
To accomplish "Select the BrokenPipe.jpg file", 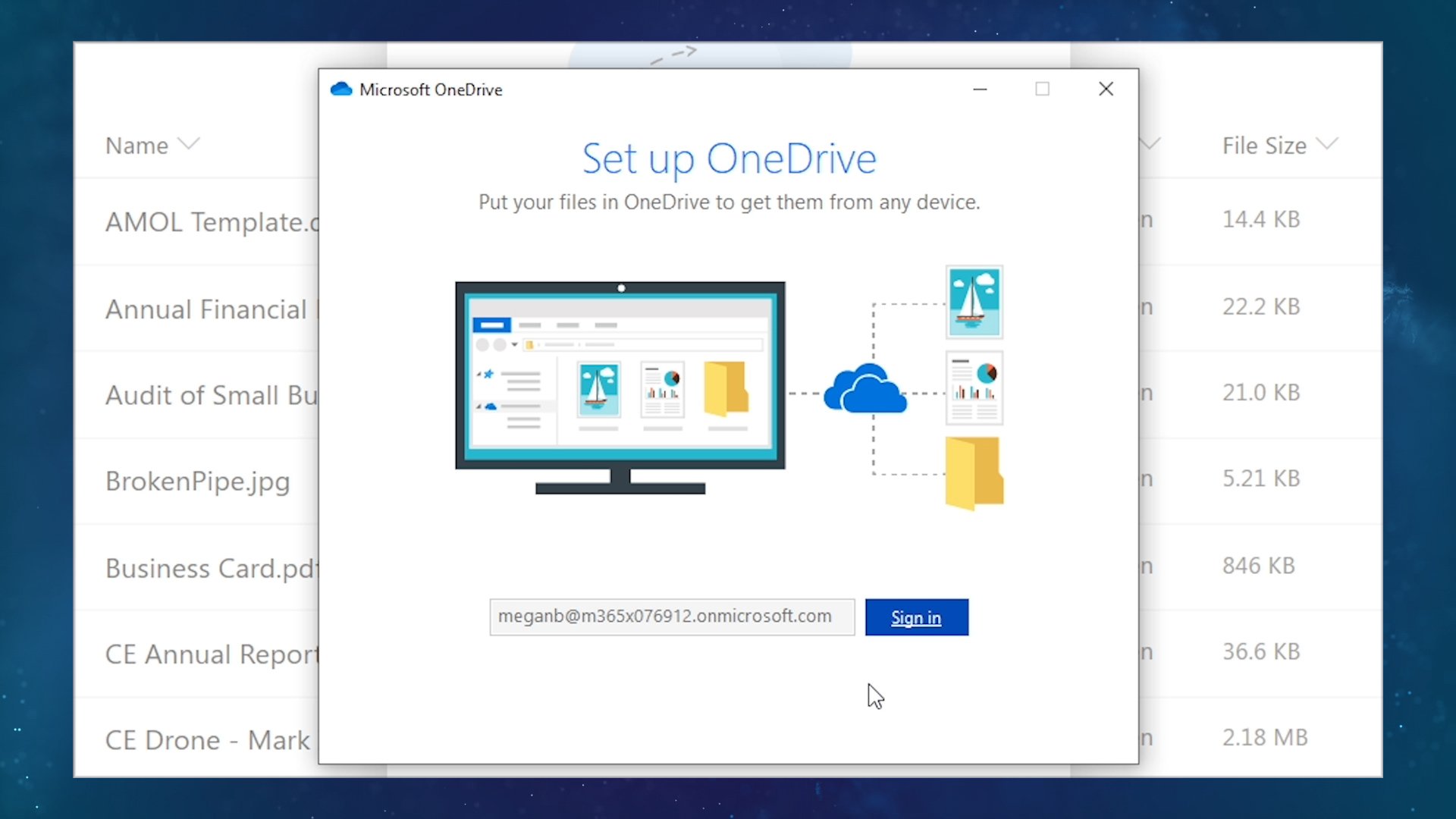I will pos(197,482).
